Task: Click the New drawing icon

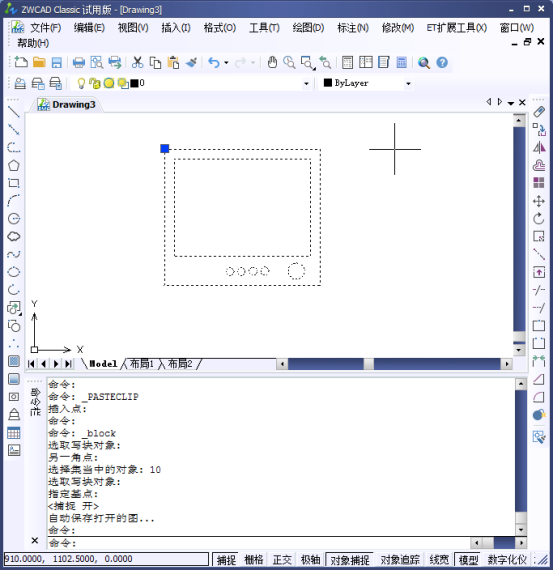Action: tap(21, 62)
